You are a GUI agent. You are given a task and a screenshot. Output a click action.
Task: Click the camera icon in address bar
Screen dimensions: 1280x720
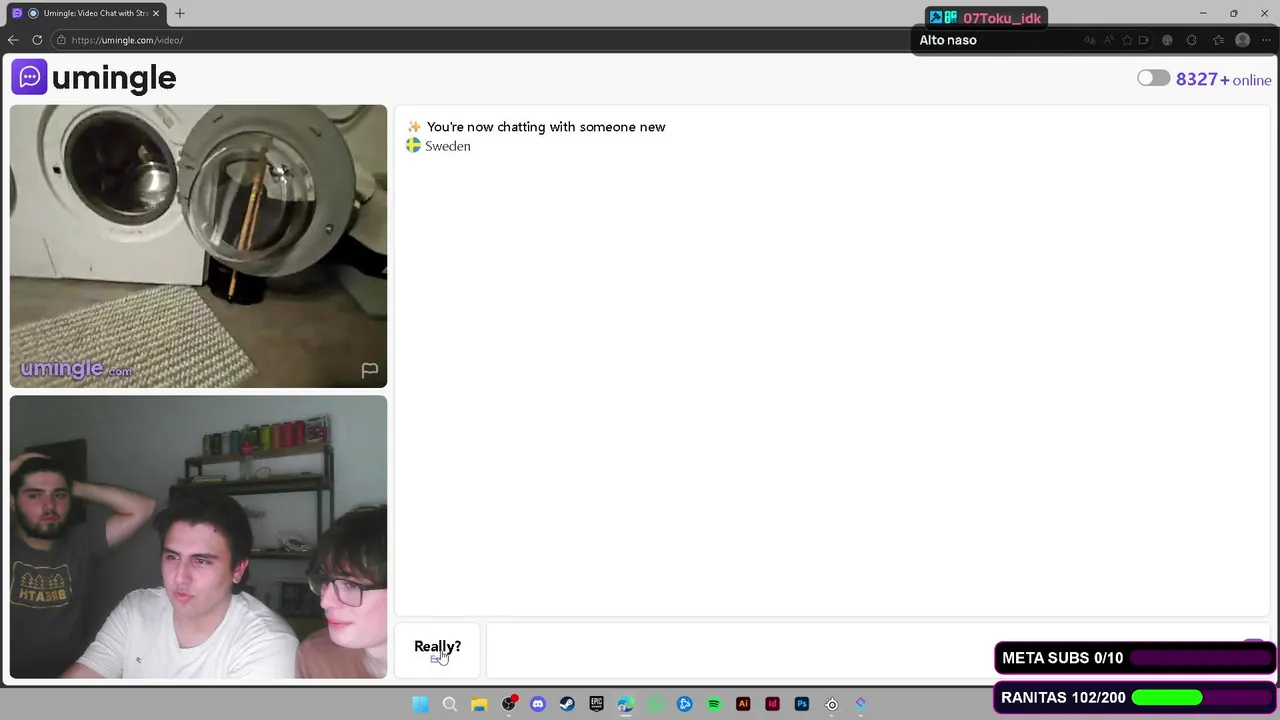pyautogui.click(x=1143, y=40)
